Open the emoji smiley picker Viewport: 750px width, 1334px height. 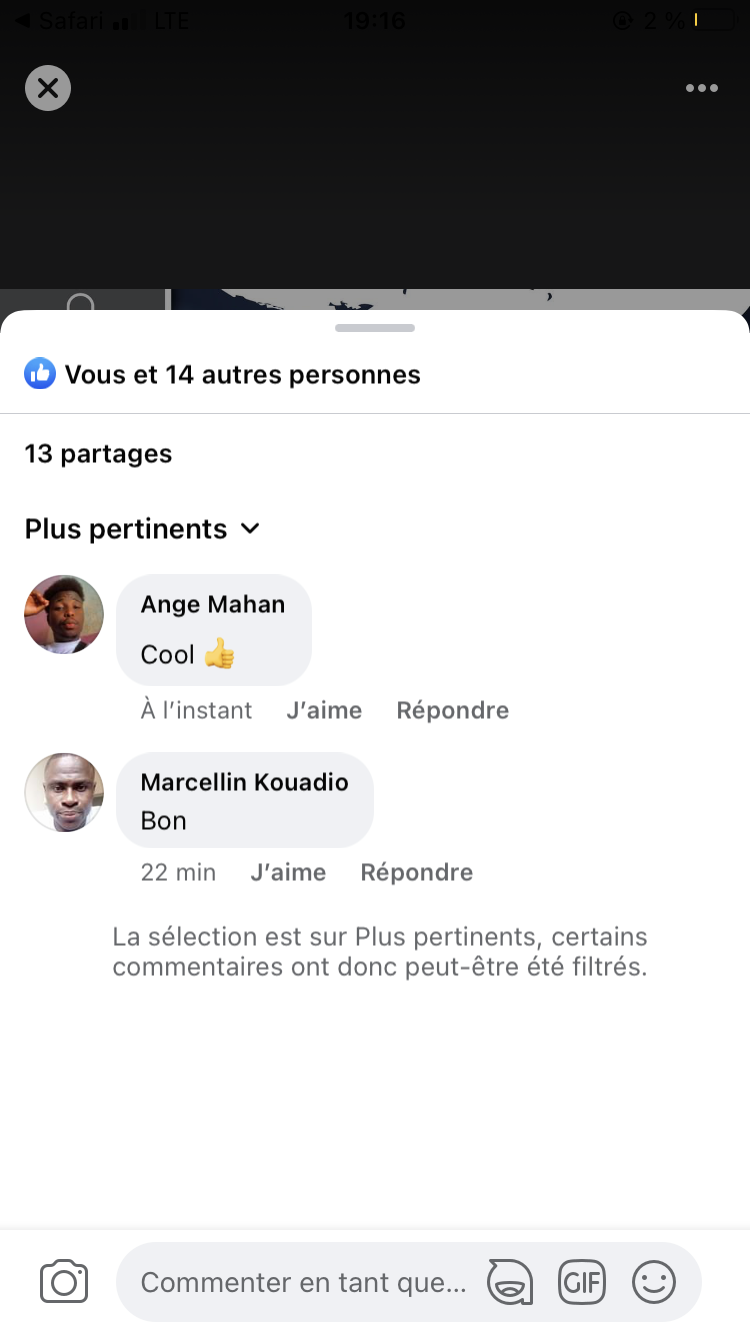[654, 1282]
